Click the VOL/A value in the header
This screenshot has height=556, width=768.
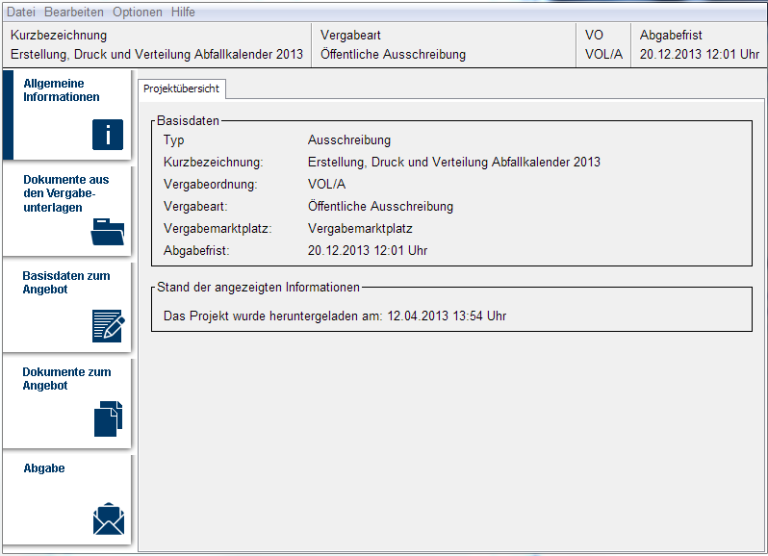[603, 55]
